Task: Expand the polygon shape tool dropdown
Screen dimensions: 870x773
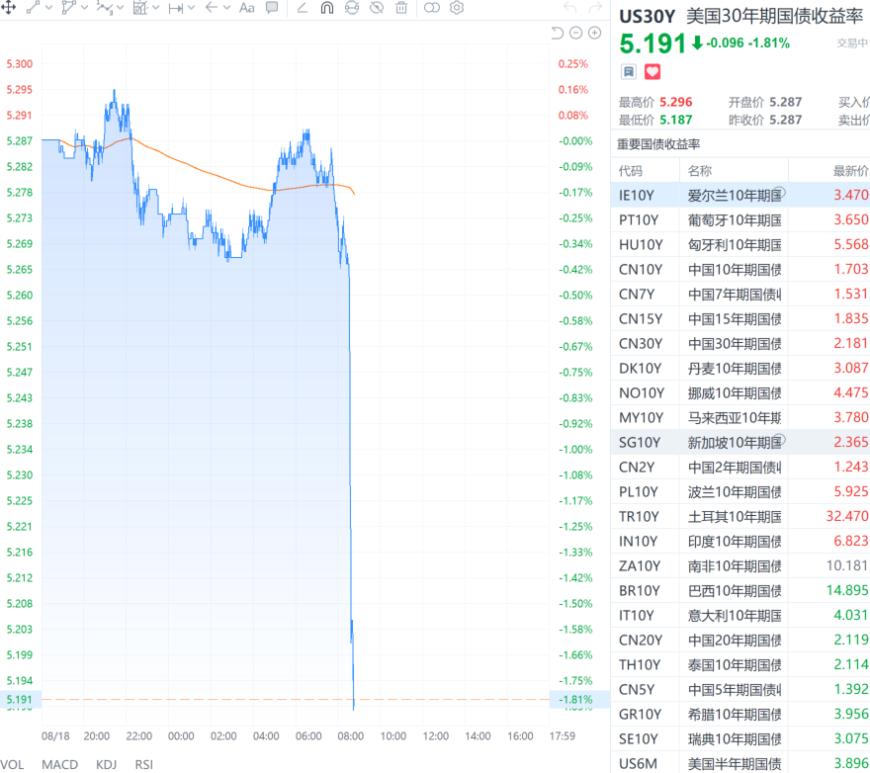Action: [84, 8]
